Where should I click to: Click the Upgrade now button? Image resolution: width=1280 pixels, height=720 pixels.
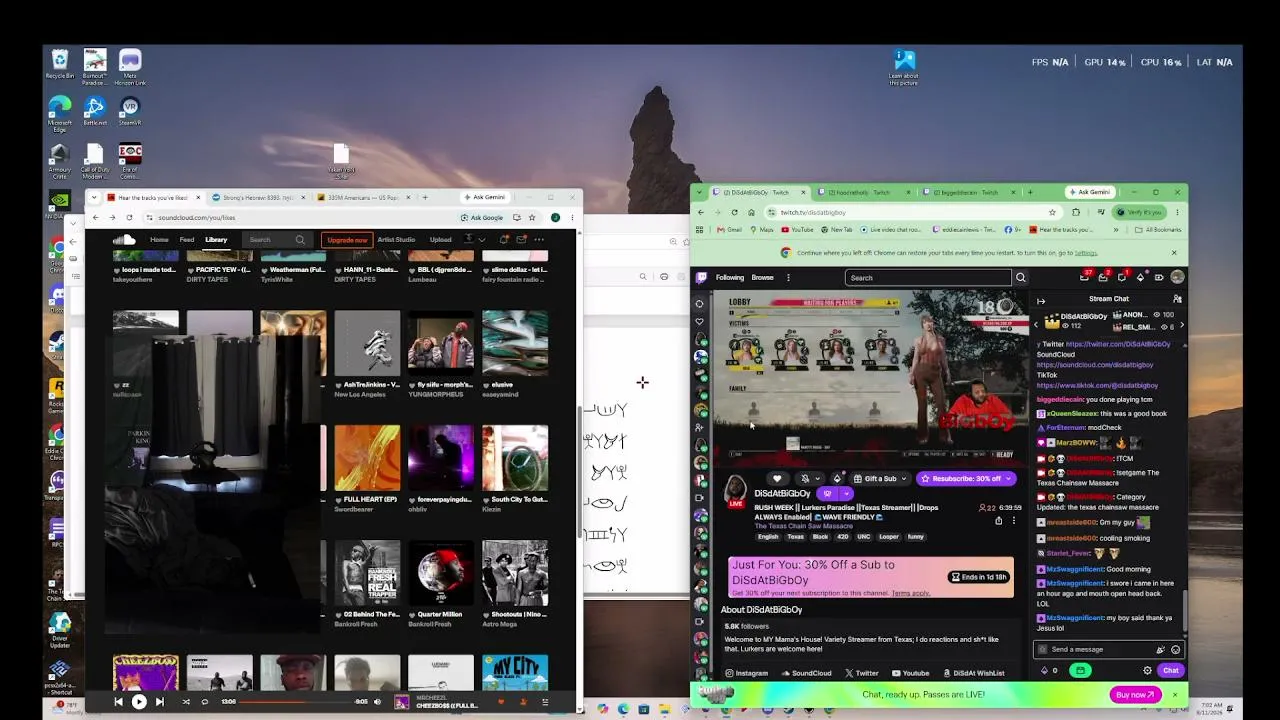(x=347, y=240)
